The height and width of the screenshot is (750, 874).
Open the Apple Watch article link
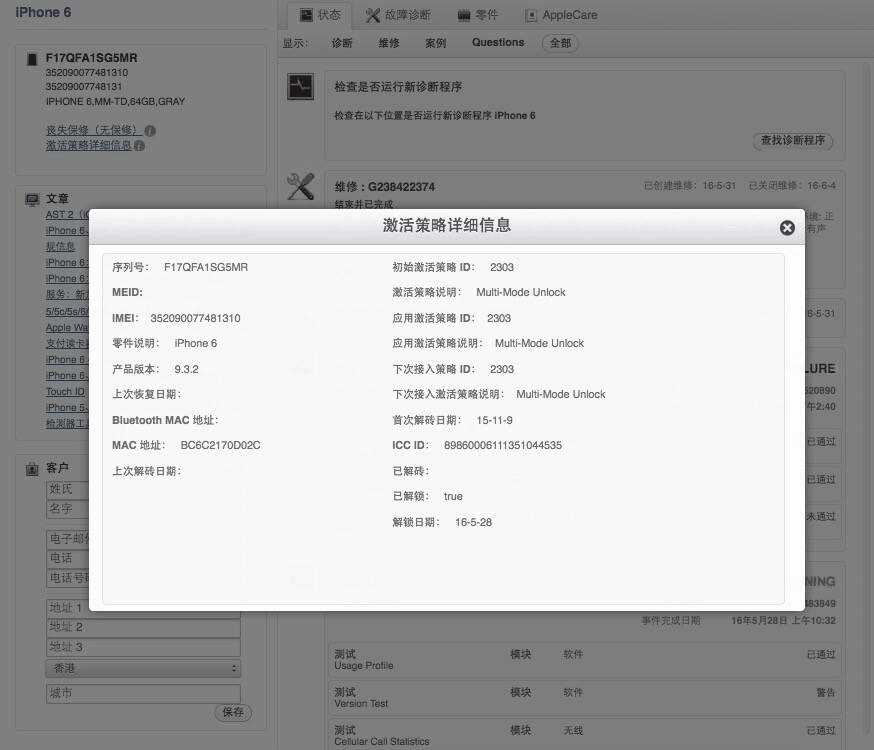point(67,328)
